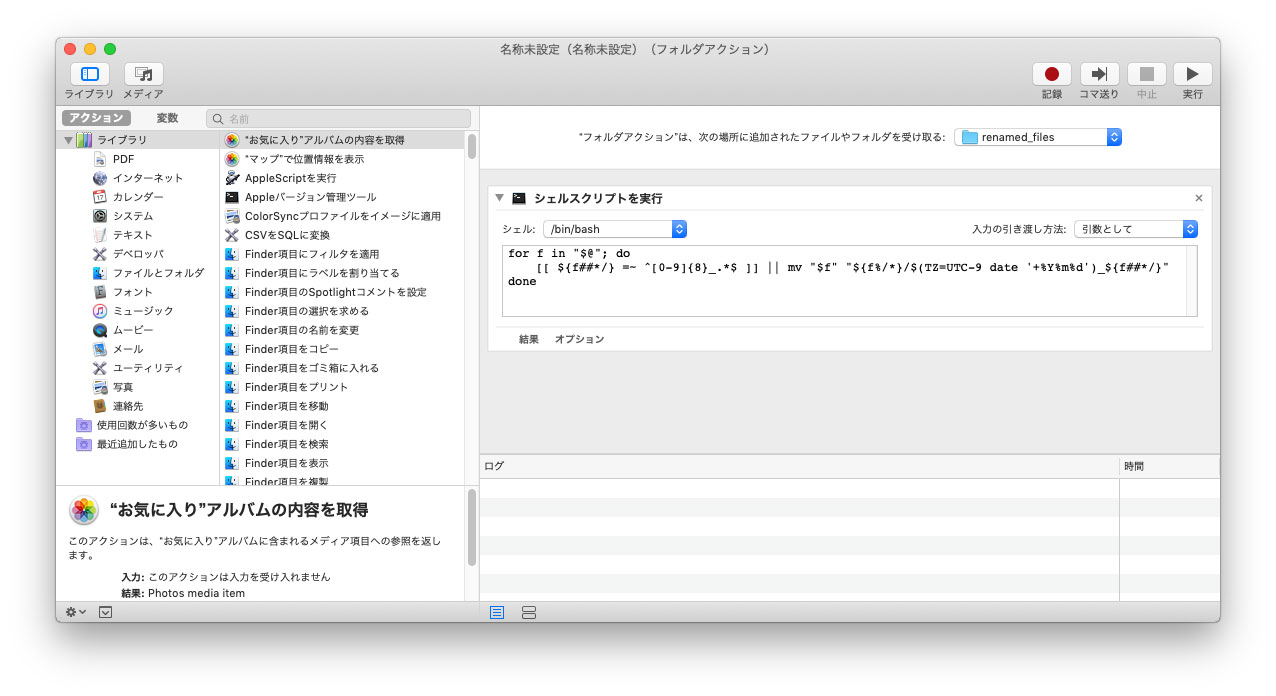Show the log list view

pos(497,612)
